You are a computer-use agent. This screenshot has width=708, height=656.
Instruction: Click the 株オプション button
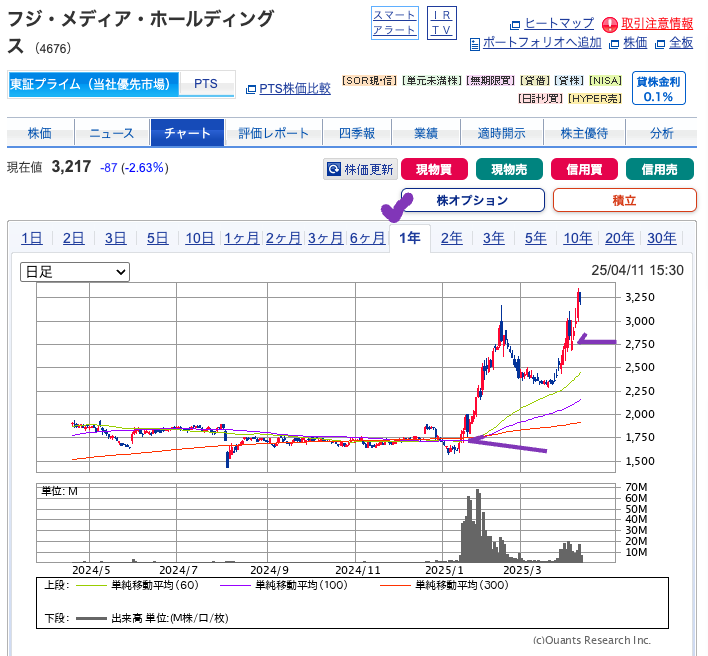click(472, 200)
